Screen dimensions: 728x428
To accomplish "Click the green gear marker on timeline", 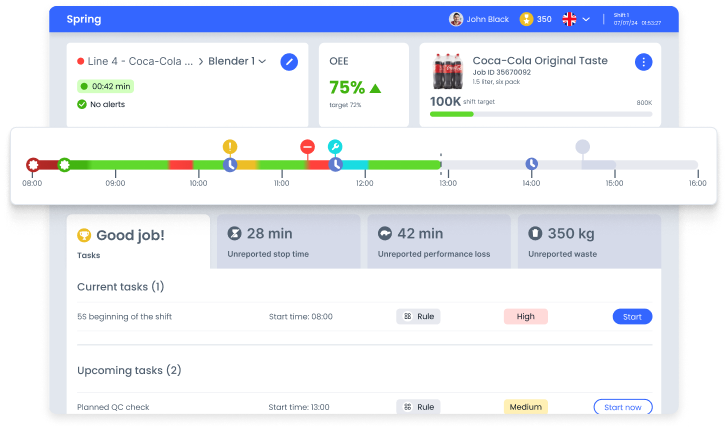I will [x=65, y=164].
